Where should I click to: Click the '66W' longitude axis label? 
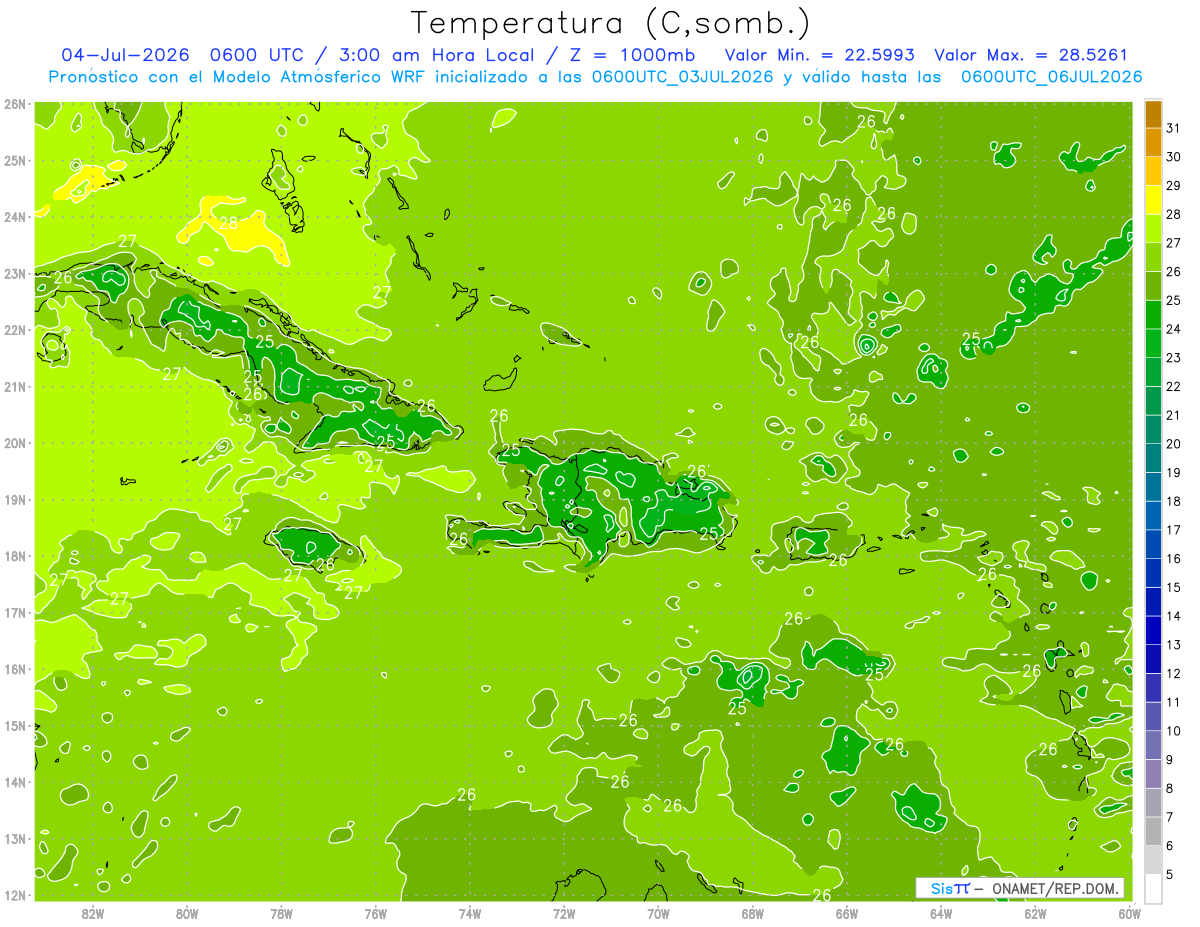(846, 912)
